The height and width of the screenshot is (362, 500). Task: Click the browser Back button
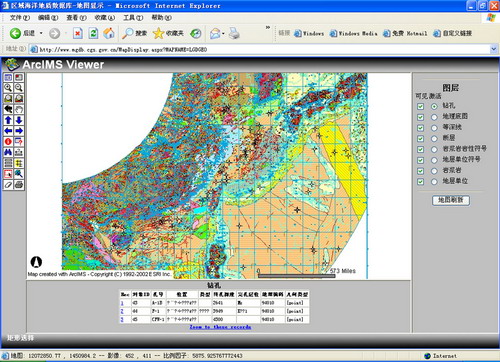[x=22, y=33]
